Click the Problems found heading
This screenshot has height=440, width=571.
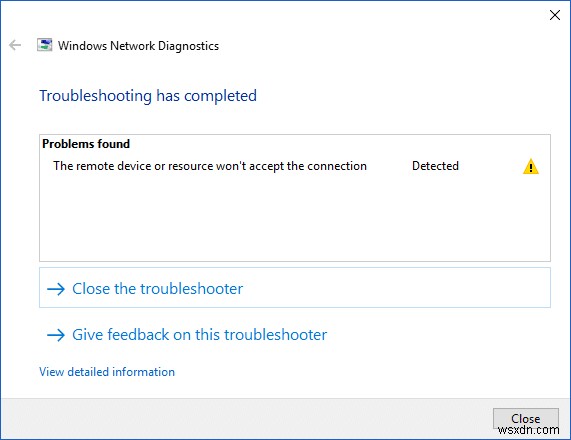click(x=86, y=144)
